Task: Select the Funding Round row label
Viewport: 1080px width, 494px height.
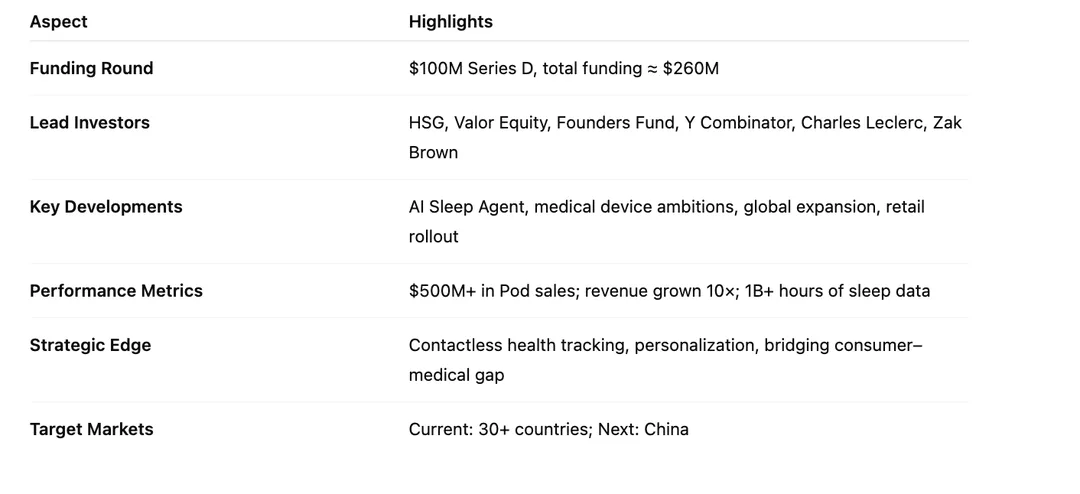Action: 91,68
